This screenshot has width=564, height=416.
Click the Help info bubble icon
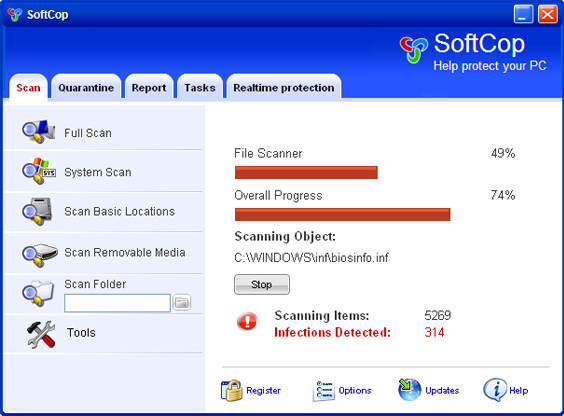click(495, 390)
